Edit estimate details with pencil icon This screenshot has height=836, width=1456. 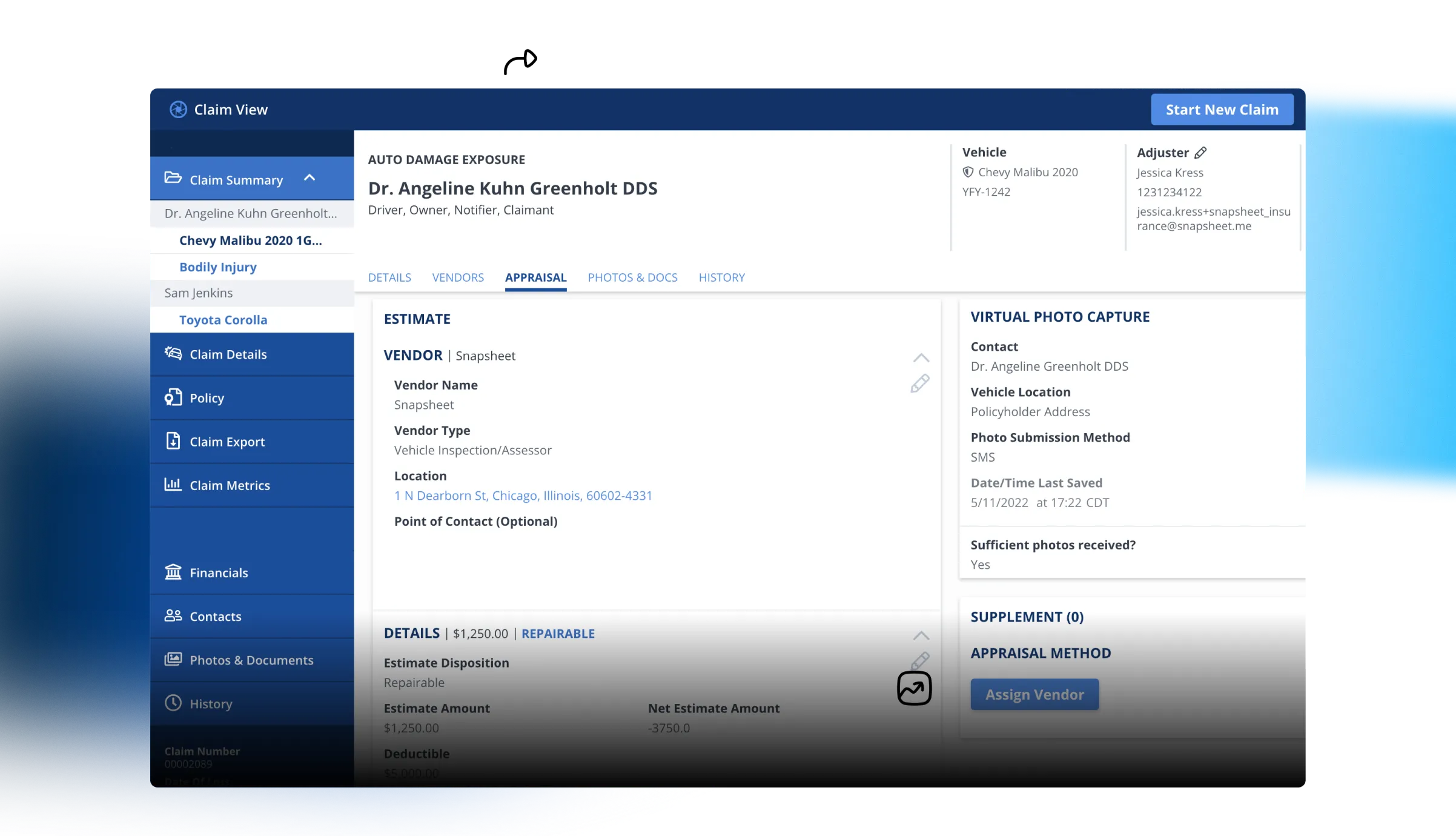click(x=920, y=660)
